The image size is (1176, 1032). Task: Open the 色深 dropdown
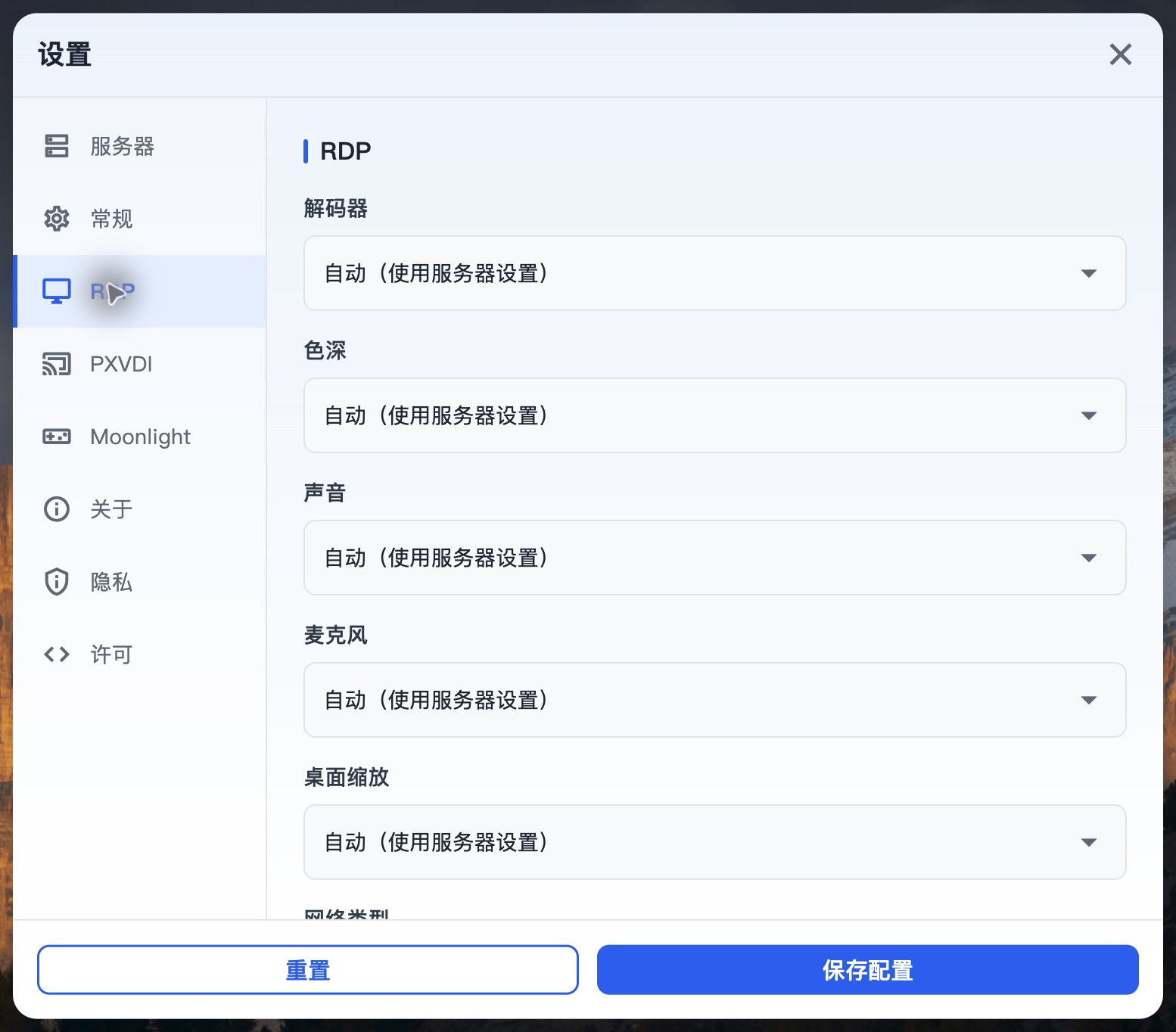click(x=715, y=415)
